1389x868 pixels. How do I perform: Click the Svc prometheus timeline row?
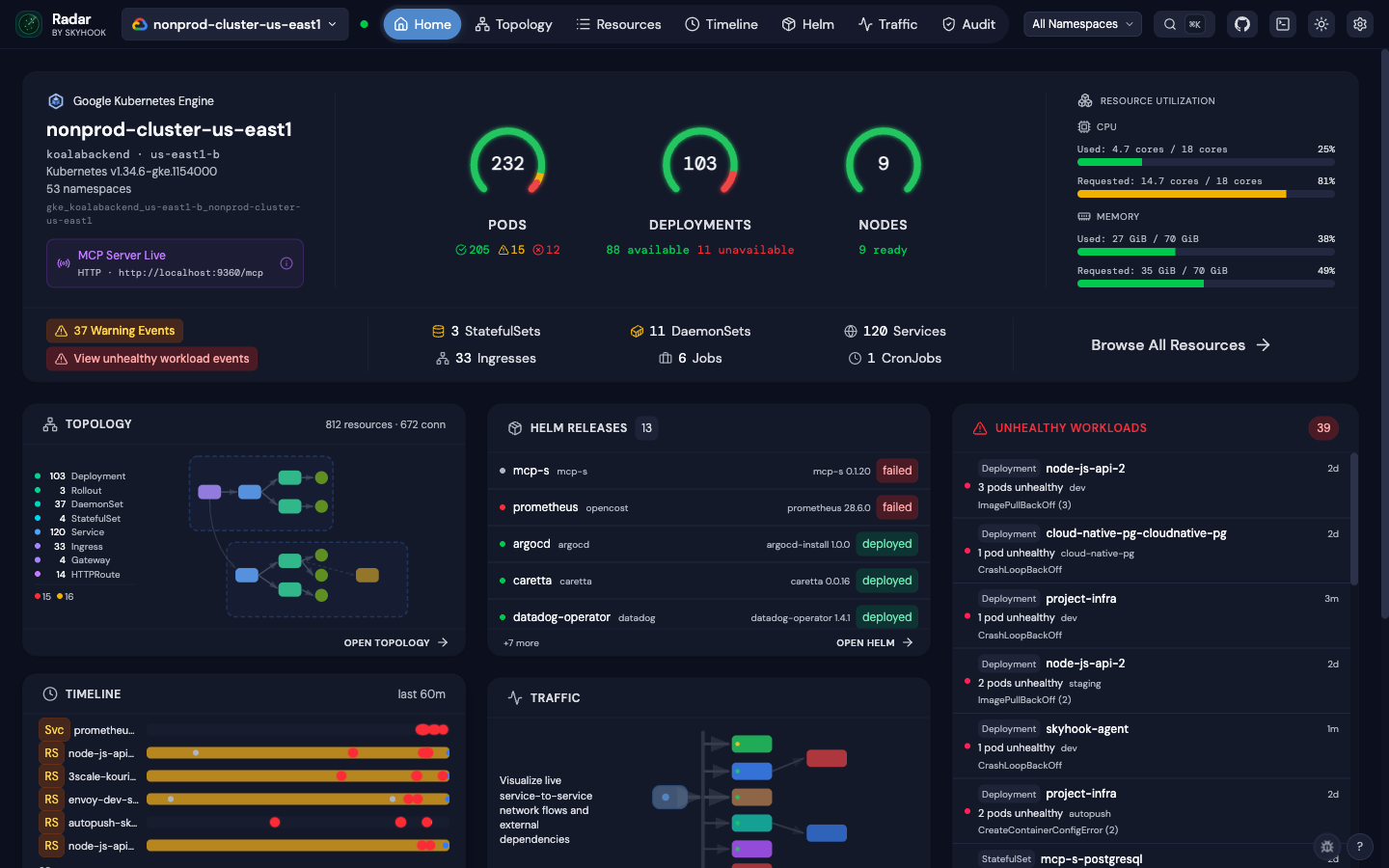[244, 730]
